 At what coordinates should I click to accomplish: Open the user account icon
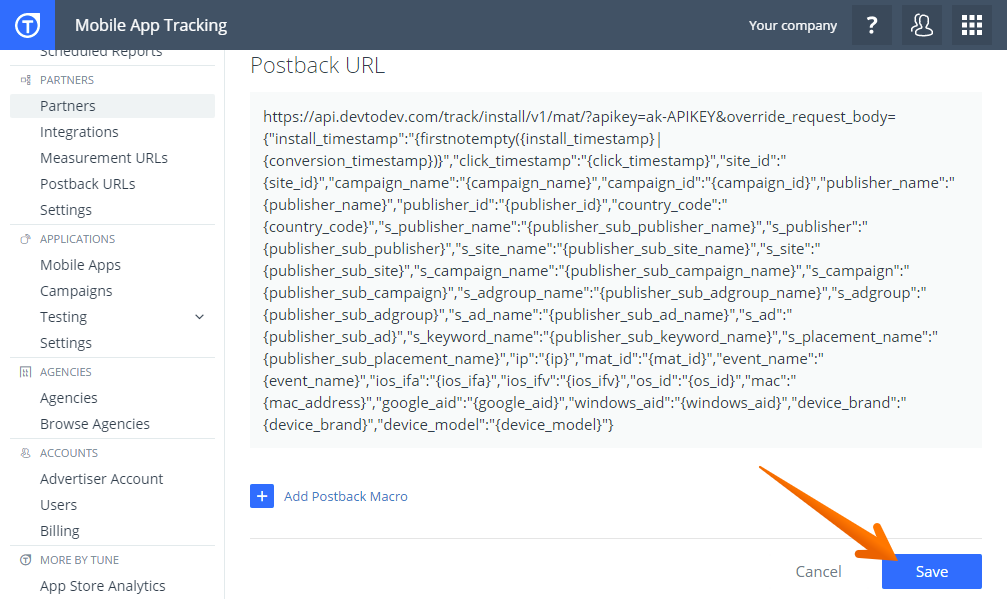pos(921,25)
